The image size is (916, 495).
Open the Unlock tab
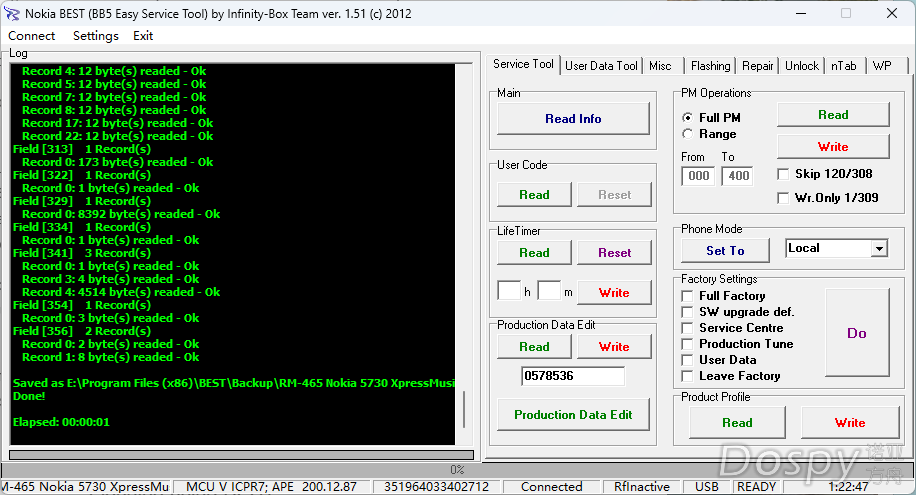[x=801, y=66]
